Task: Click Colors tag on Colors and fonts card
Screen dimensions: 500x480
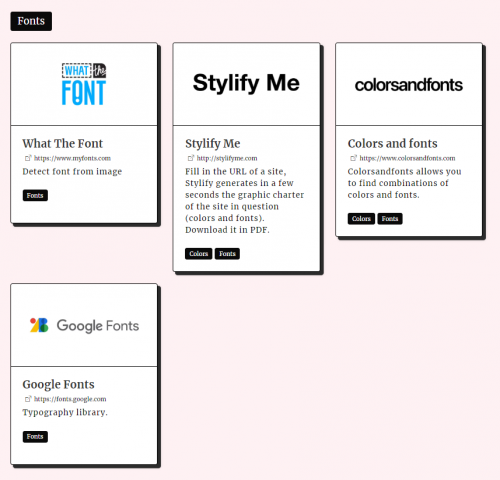Action: [361, 219]
